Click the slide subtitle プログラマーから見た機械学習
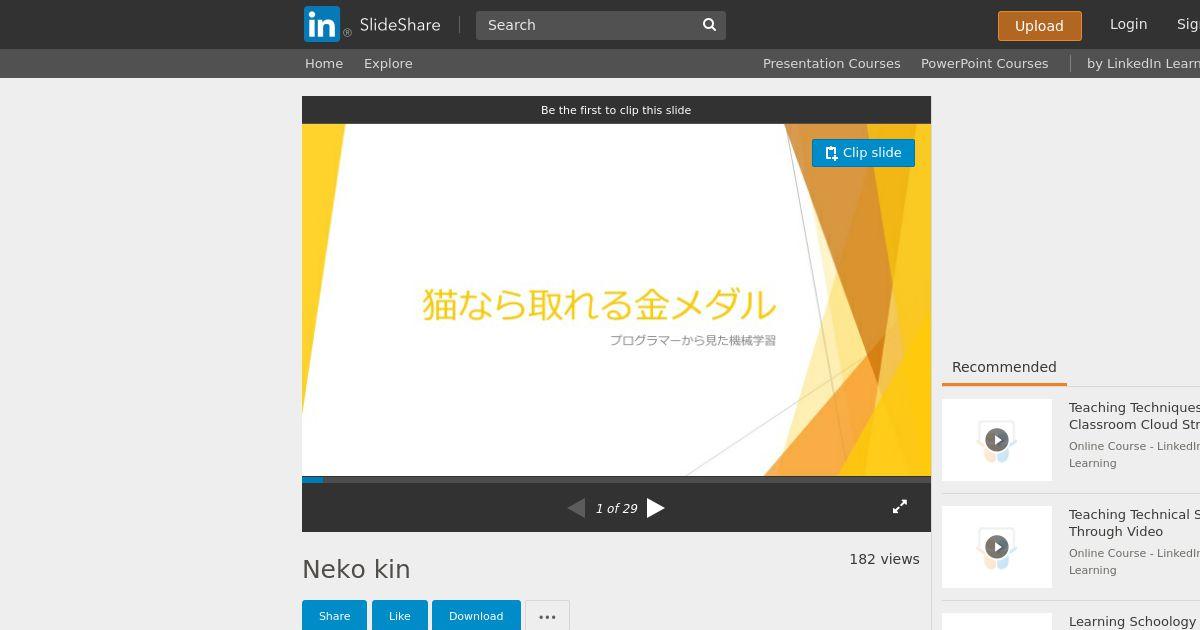 693,340
